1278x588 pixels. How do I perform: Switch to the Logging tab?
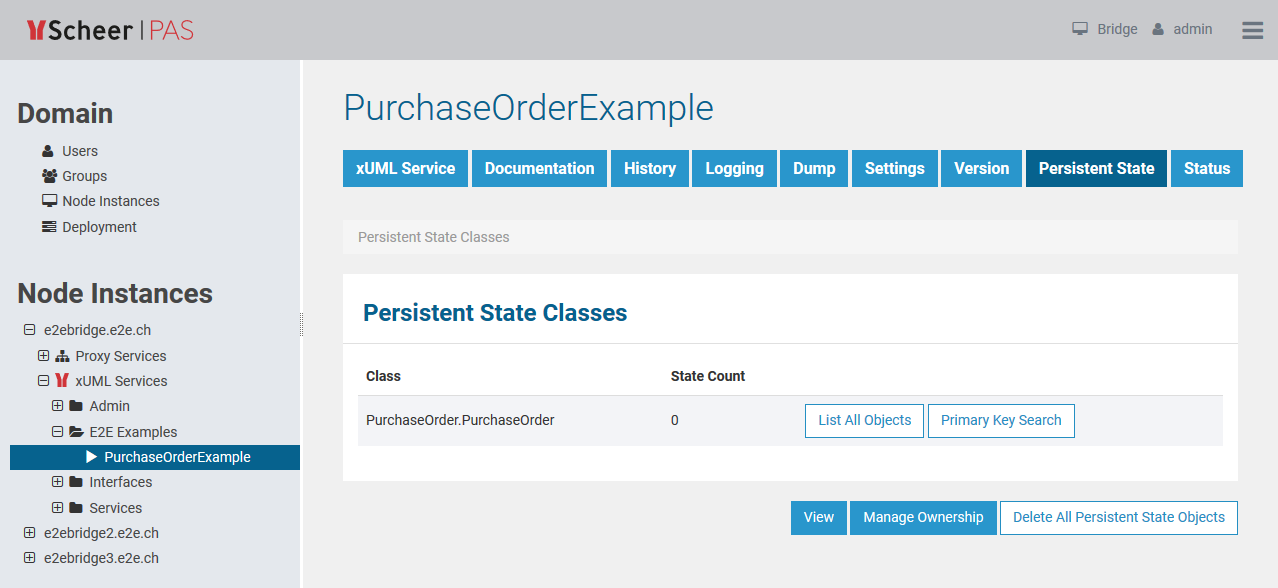coord(734,168)
